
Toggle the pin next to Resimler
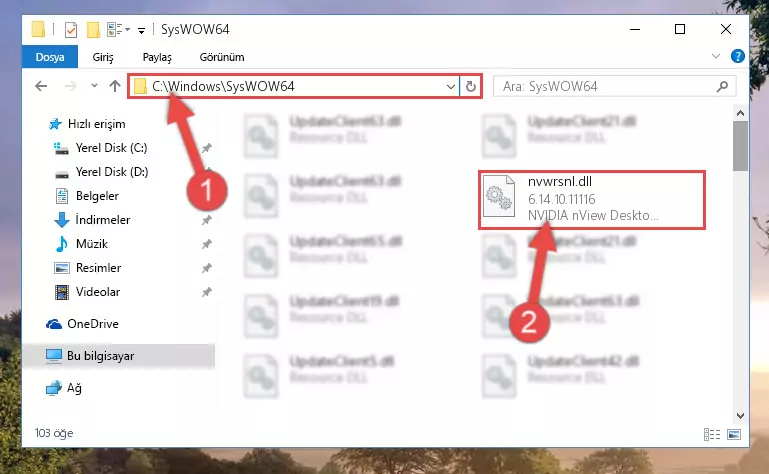pyautogui.click(x=206, y=268)
